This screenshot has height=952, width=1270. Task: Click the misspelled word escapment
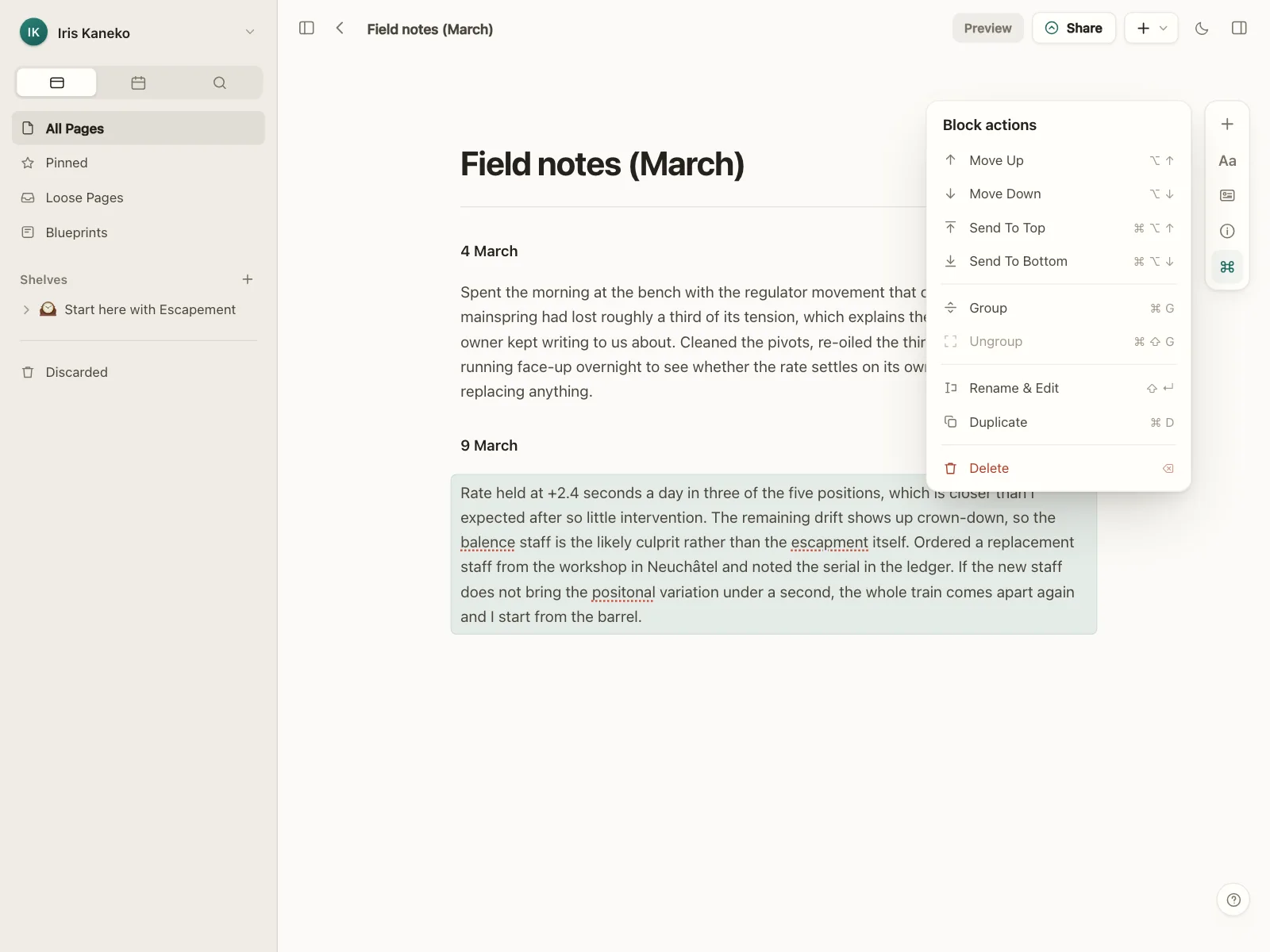coord(829,543)
